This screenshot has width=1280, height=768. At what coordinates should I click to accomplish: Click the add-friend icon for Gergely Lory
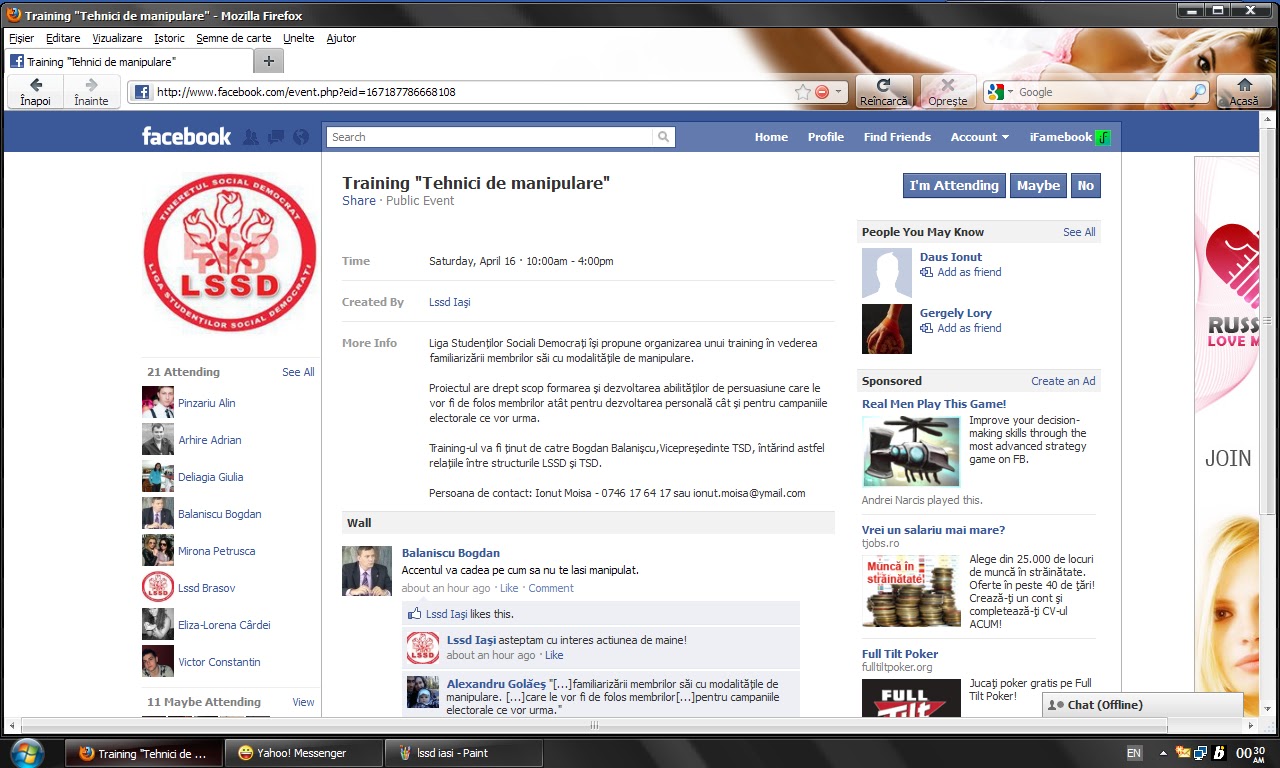[x=926, y=328]
